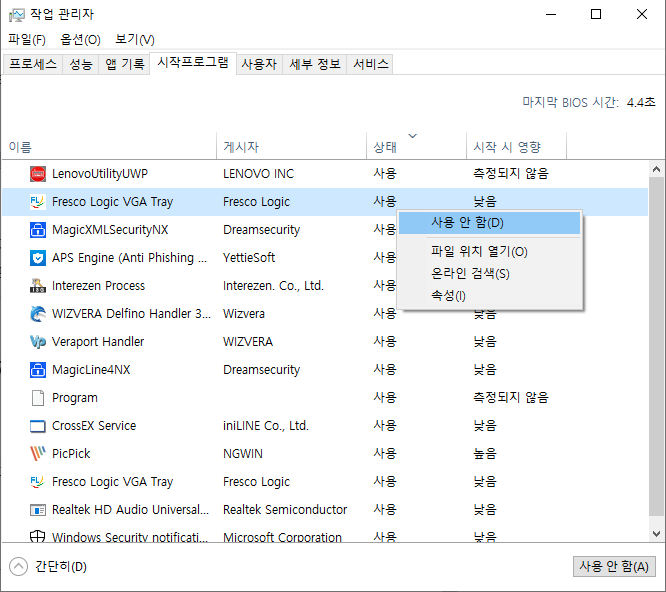The width and height of the screenshot is (666, 592).
Task: Maximize the Task Manager window
Action: [596, 14]
